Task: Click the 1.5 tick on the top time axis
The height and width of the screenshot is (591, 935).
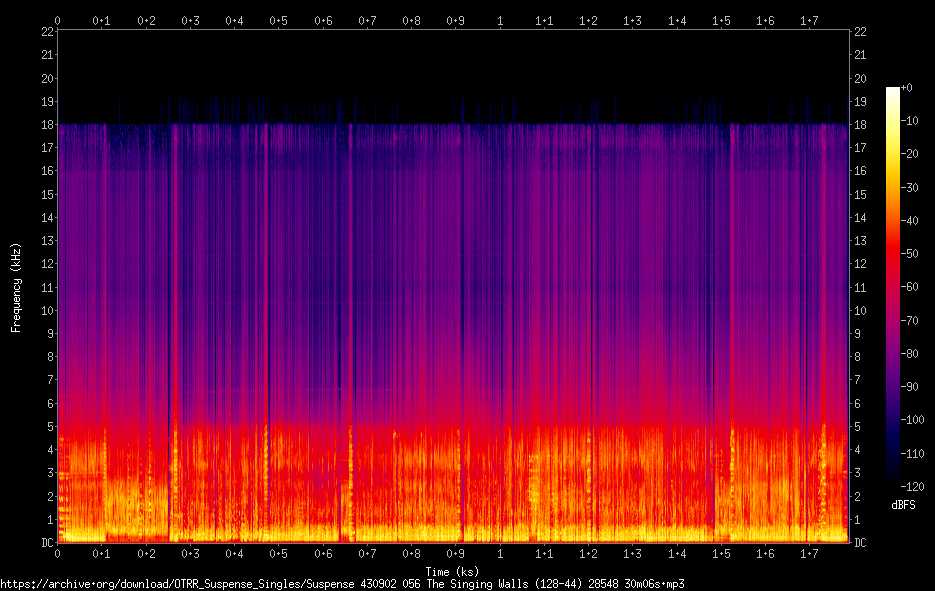Action: click(721, 21)
